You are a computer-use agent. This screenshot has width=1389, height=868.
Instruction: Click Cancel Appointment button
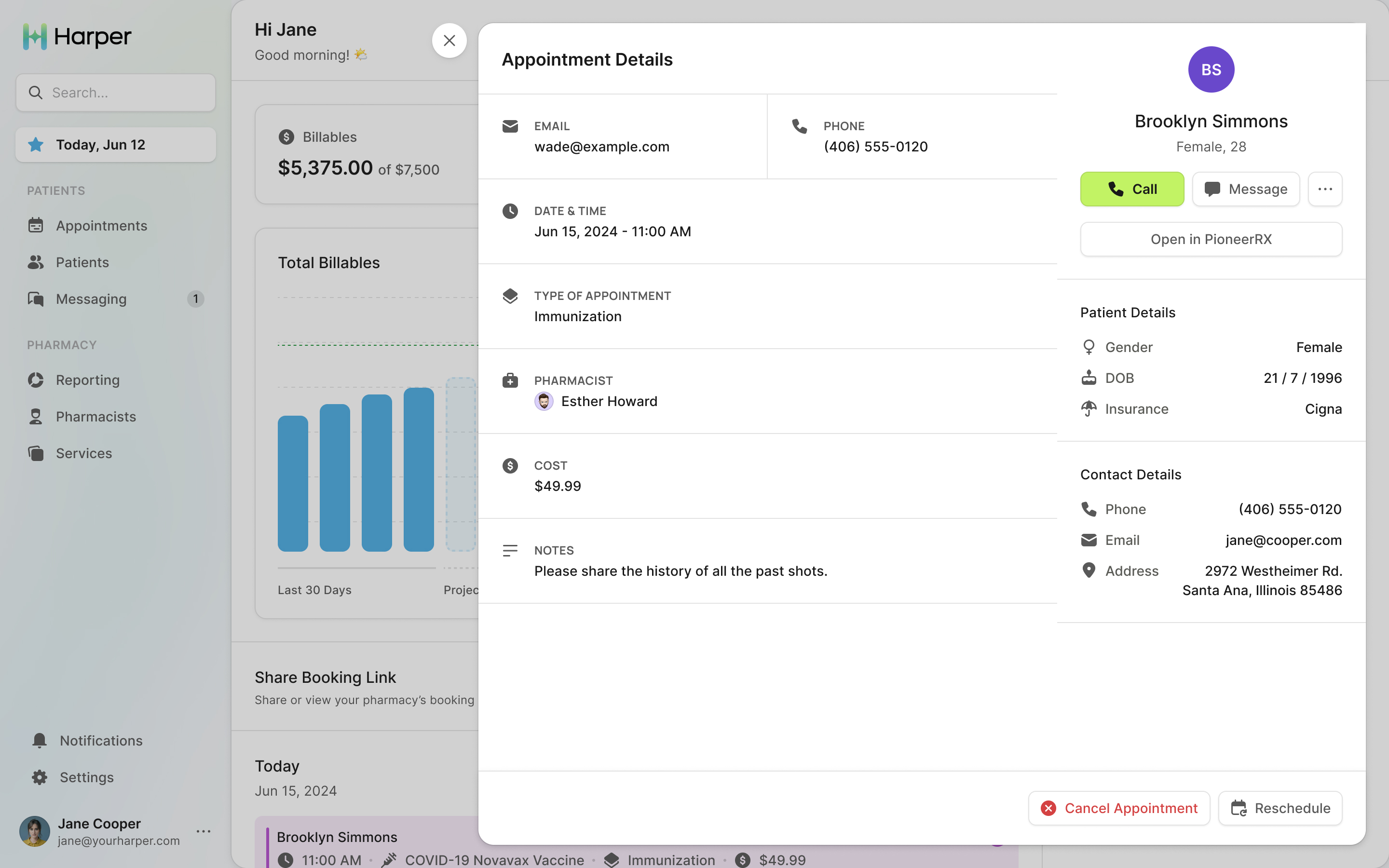pyautogui.click(x=1118, y=808)
